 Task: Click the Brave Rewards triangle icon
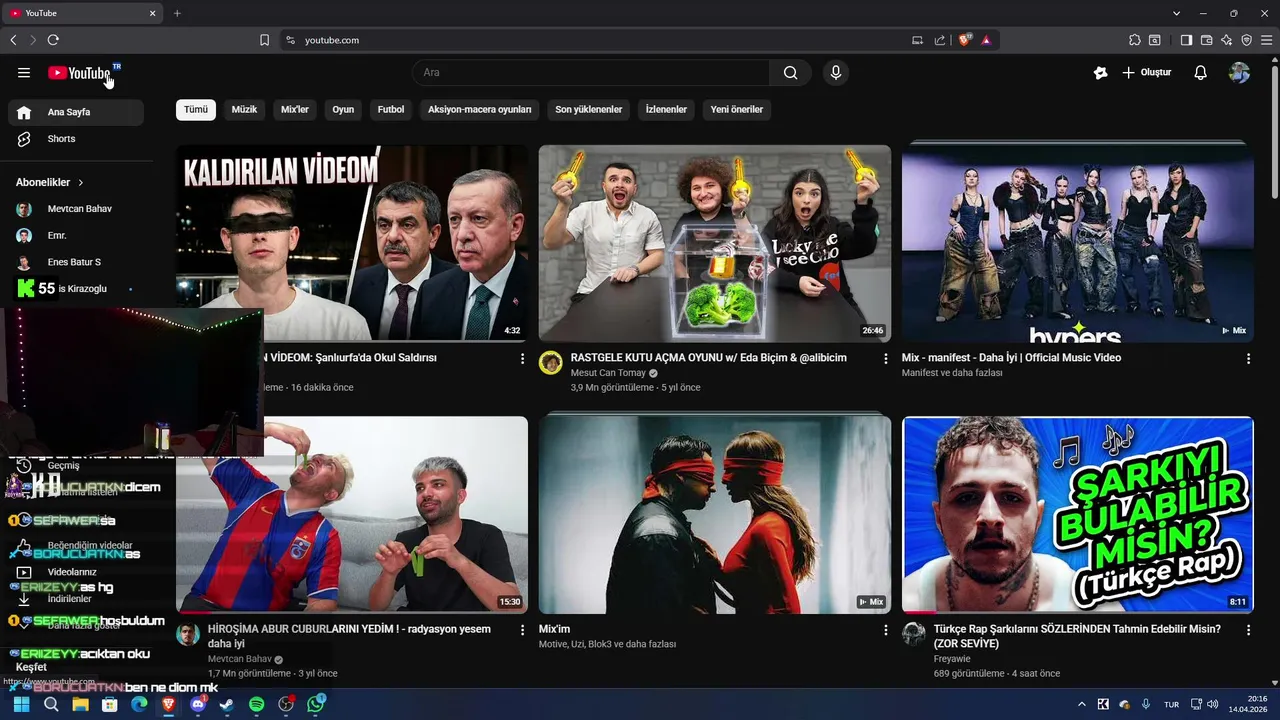[986, 40]
